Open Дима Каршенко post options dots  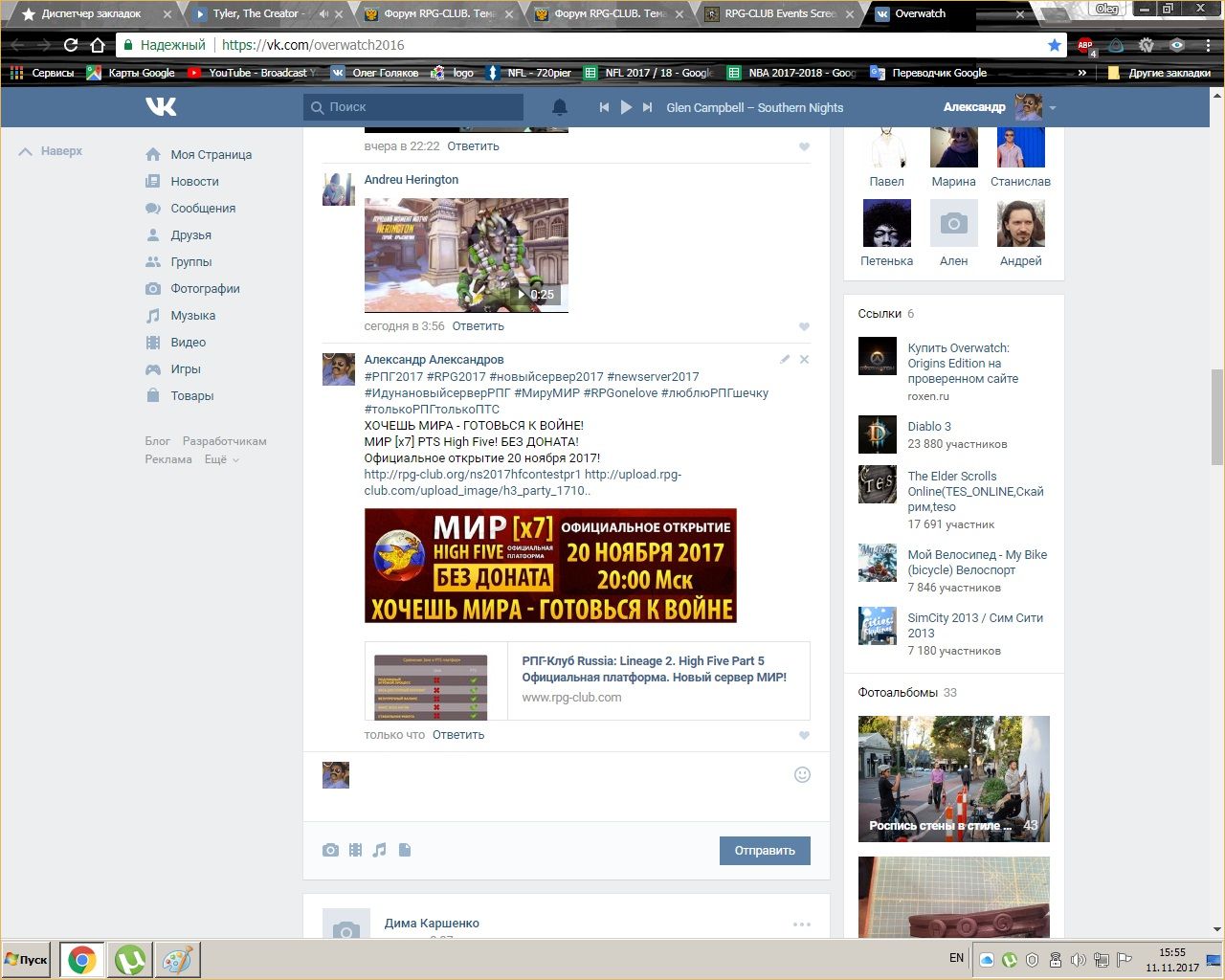pos(802,924)
